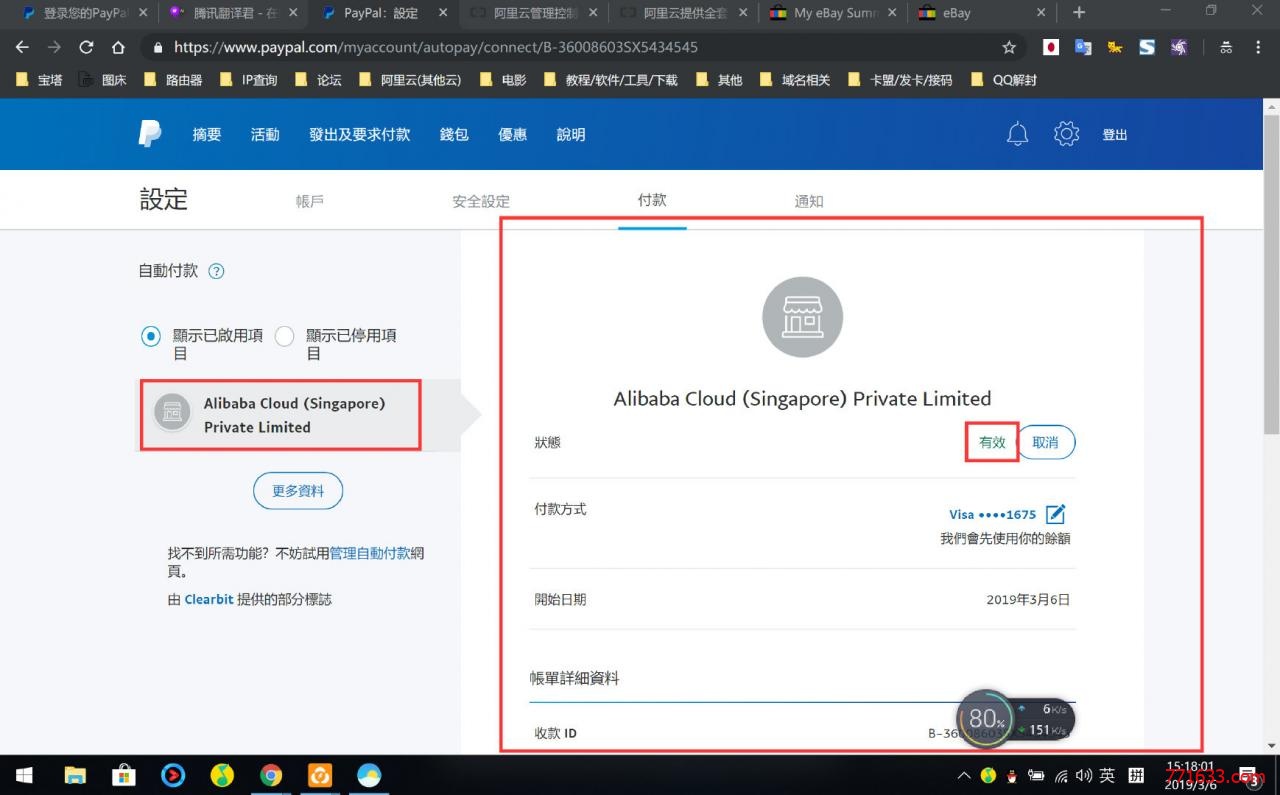Image resolution: width=1280 pixels, height=795 pixels.
Task: Open the 摘要 menu item
Action: point(207,134)
